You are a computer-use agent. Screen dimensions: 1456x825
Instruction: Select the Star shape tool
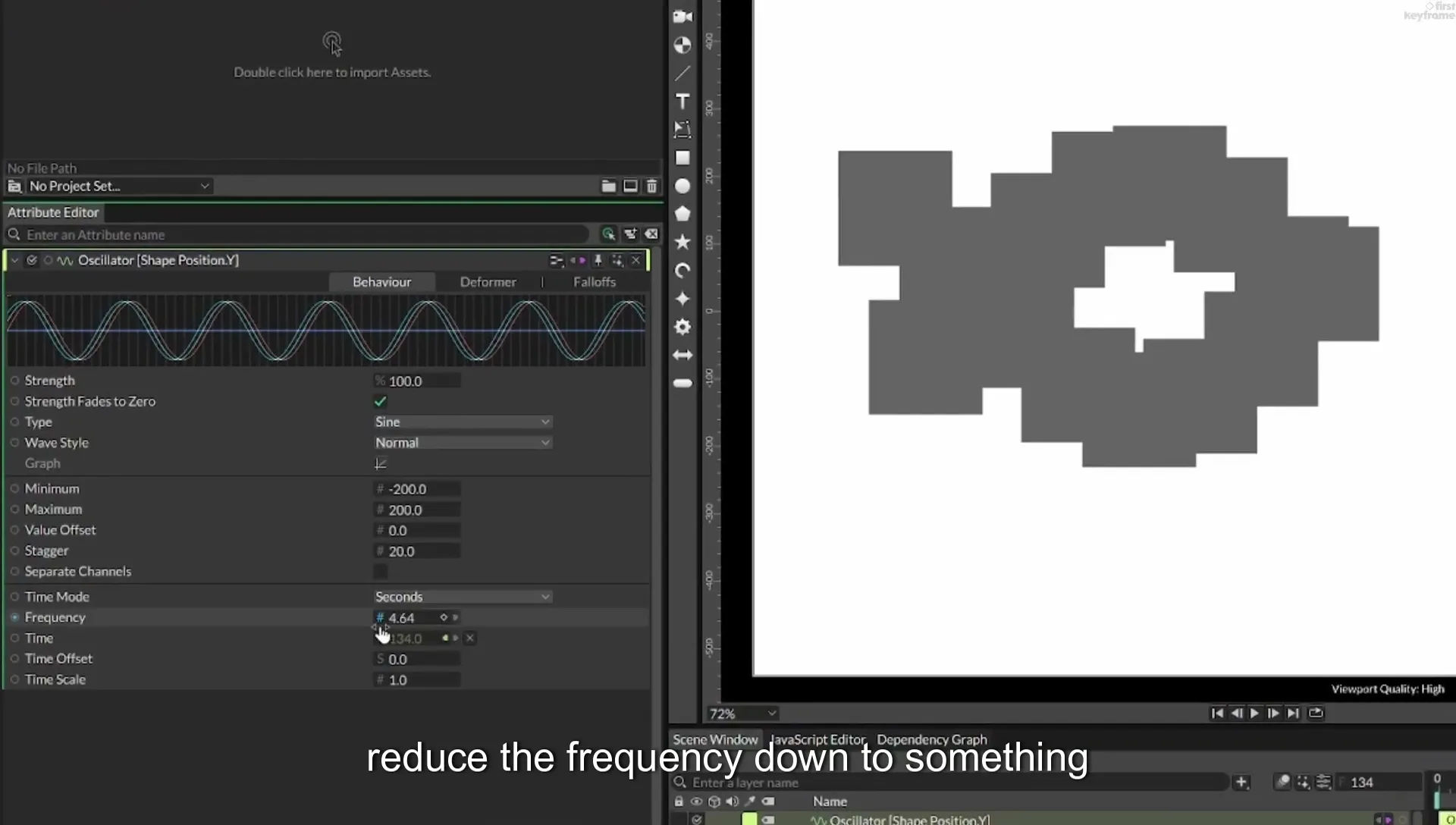(x=682, y=242)
